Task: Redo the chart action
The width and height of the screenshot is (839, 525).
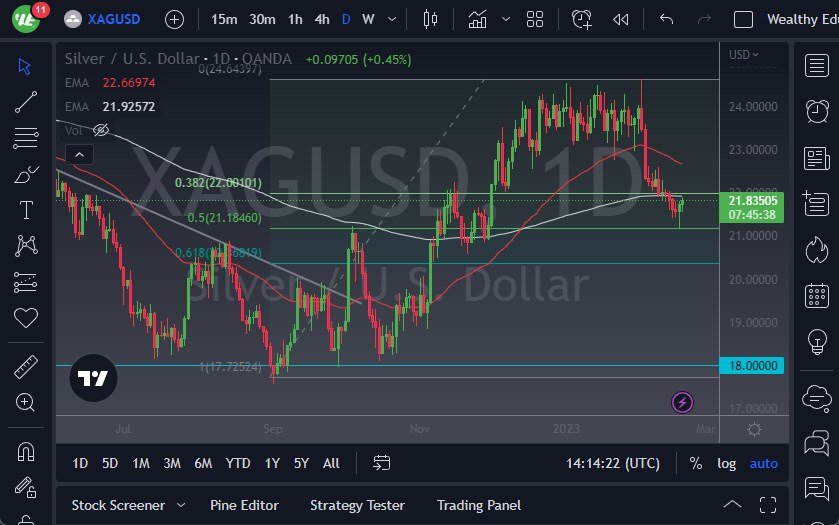Action: tap(704, 20)
